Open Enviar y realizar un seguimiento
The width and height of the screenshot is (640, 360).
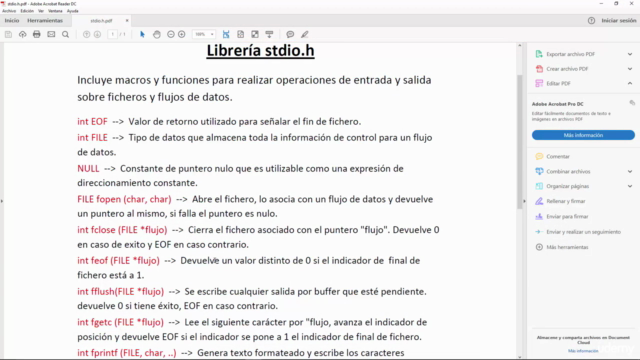click(583, 232)
